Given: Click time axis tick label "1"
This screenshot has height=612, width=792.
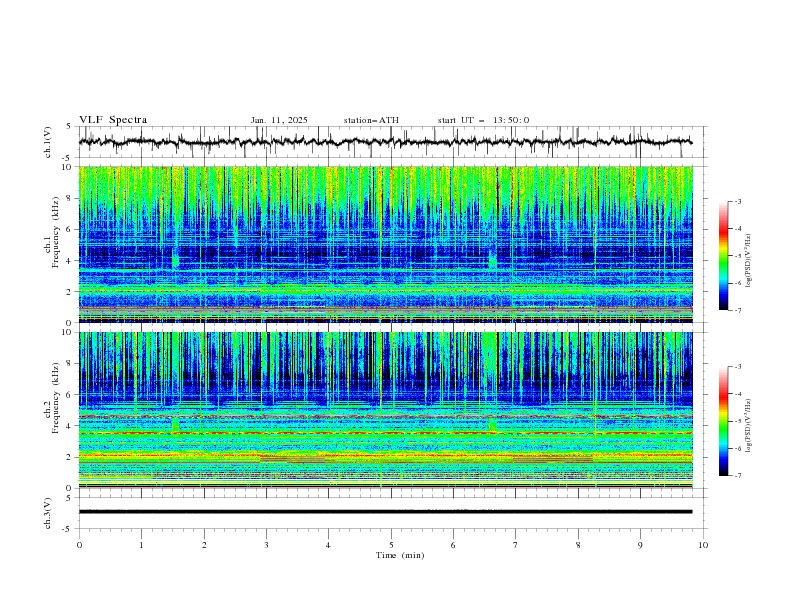Looking at the screenshot, I should 141,545.
